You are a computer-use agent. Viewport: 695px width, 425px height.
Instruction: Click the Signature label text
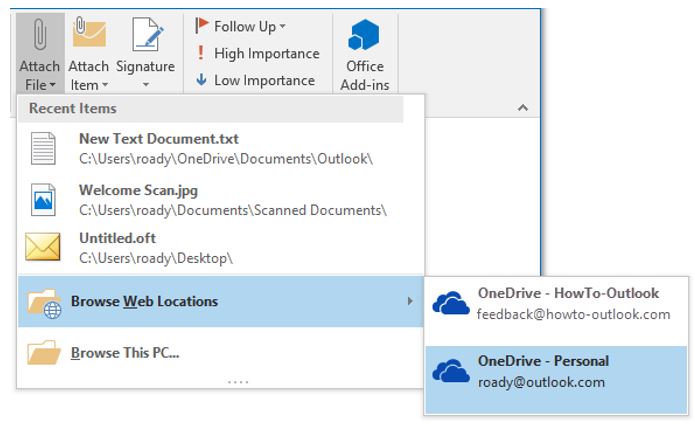[x=145, y=67]
